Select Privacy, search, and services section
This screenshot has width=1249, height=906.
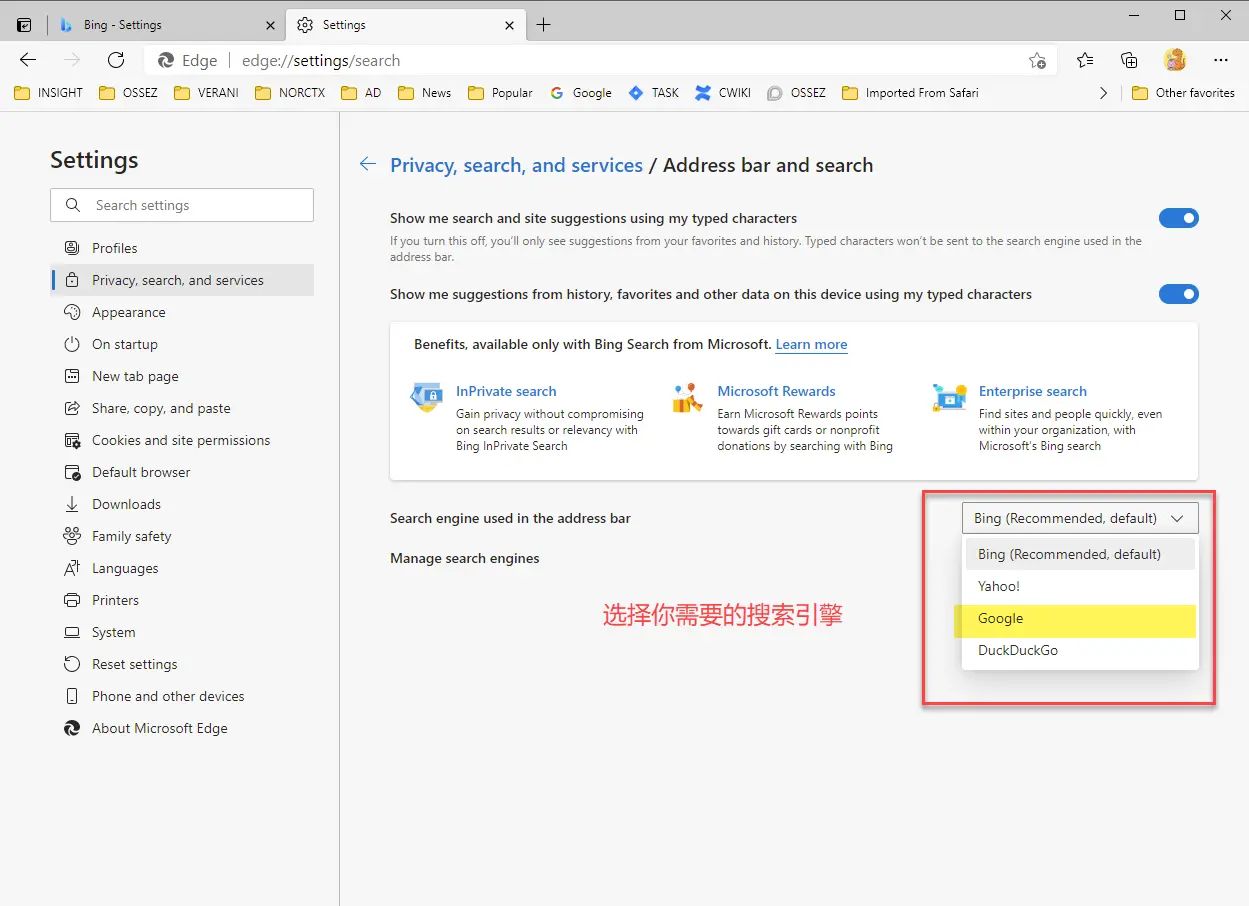click(182, 280)
